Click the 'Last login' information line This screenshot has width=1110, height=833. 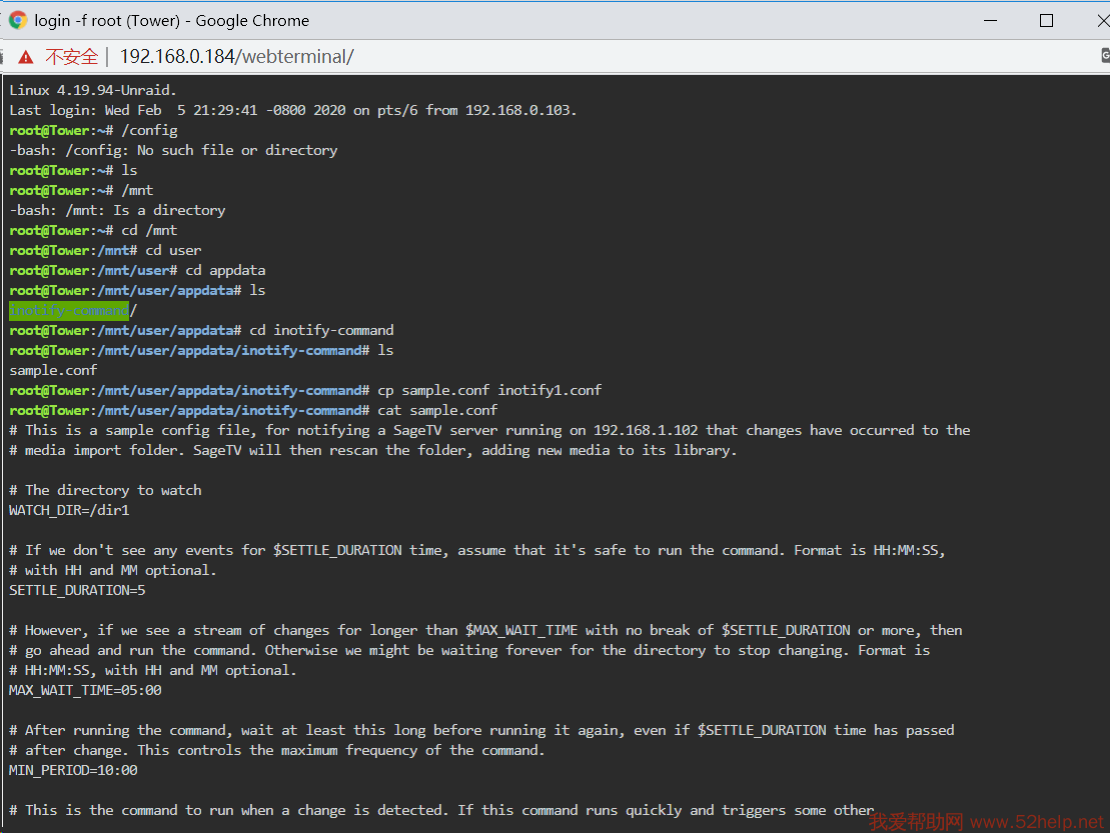(293, 110)
